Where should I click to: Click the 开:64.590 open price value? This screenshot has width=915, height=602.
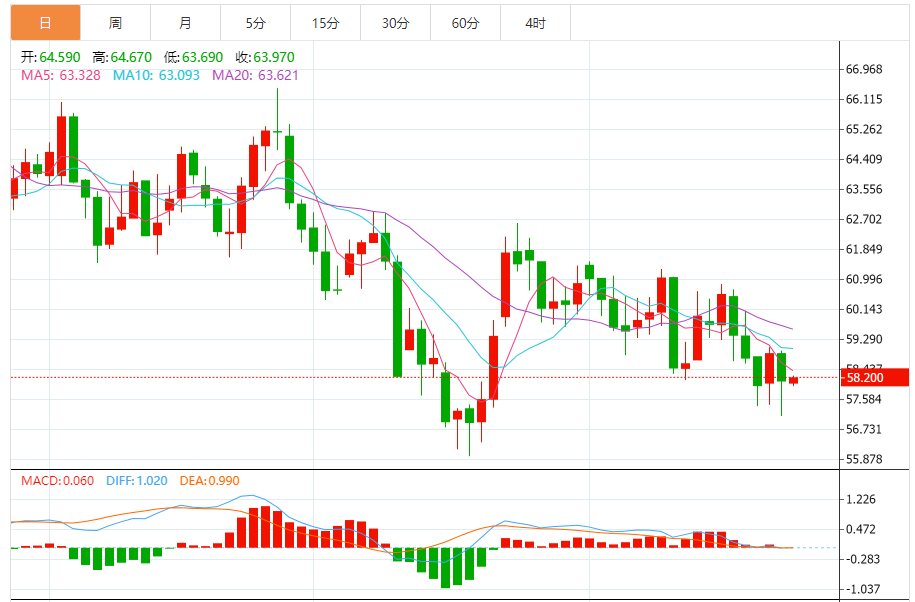click(x=51, y=57)
